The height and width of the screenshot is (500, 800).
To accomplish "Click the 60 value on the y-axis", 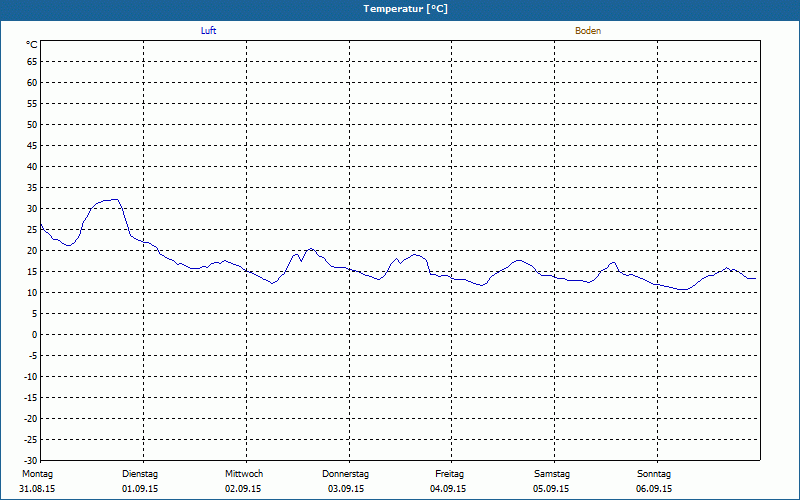I will [32, 83].
